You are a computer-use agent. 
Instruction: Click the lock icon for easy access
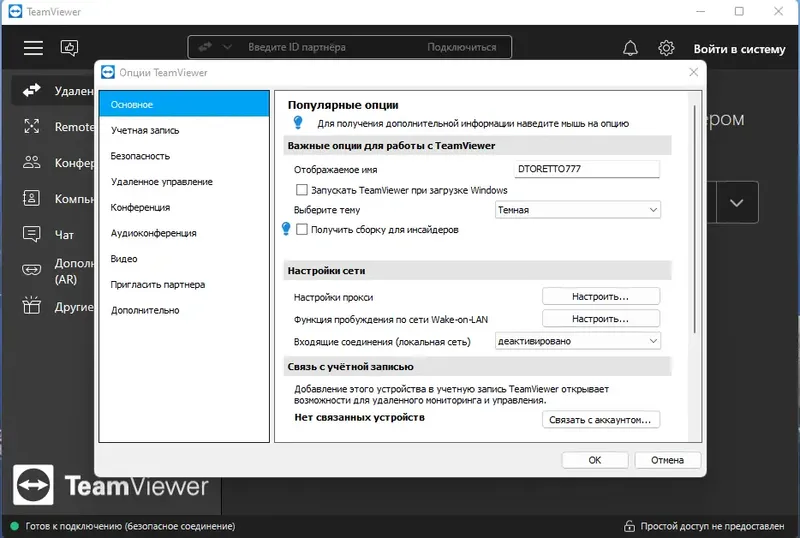pos(629,526)
